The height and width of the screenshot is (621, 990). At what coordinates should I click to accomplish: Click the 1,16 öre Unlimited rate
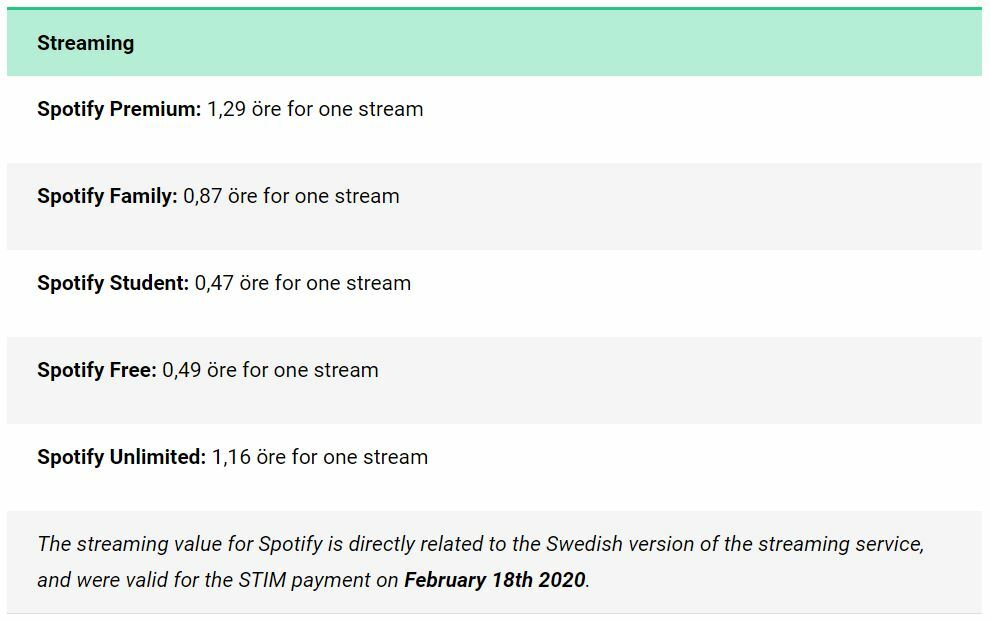249,457
